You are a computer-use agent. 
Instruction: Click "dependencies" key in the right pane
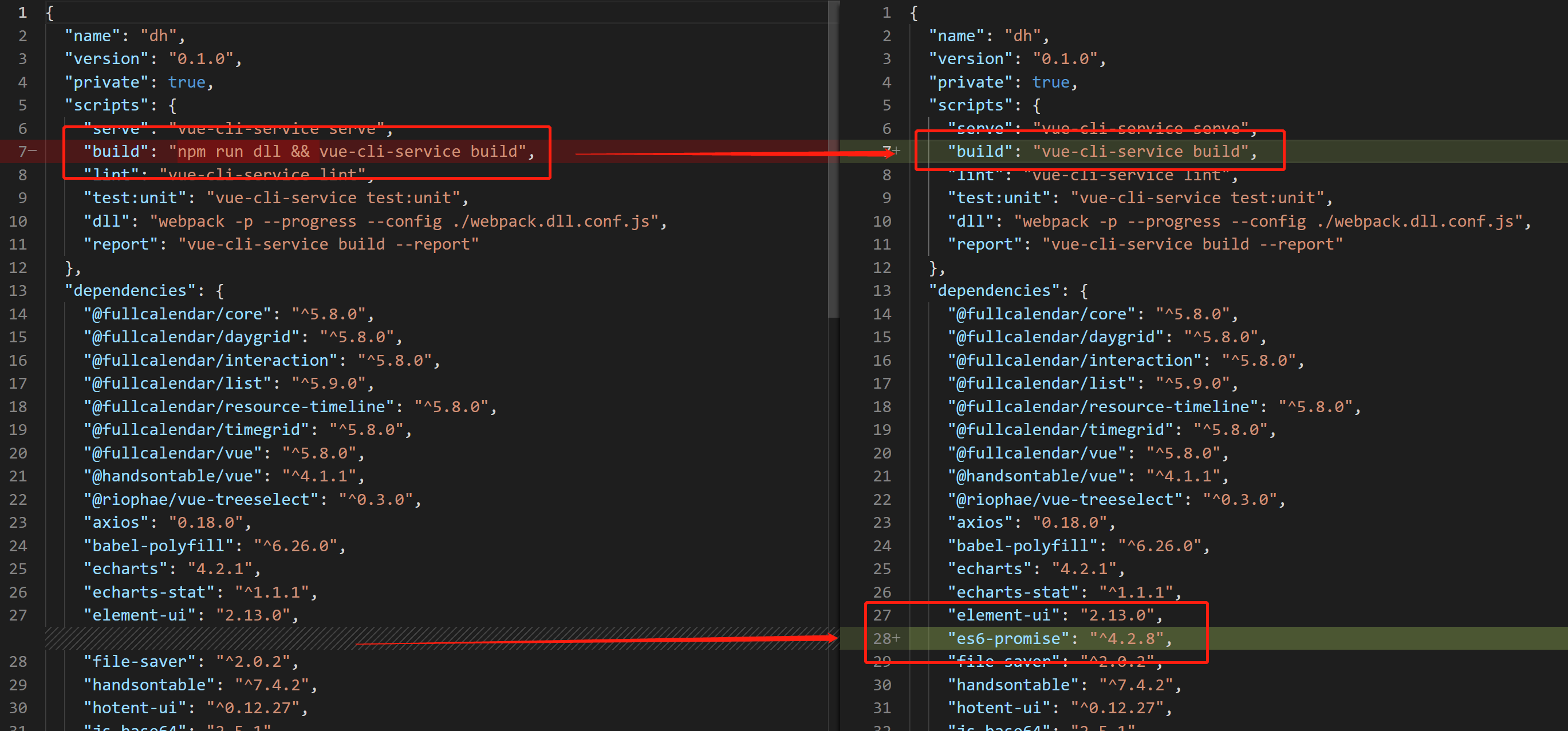(994, 290)
